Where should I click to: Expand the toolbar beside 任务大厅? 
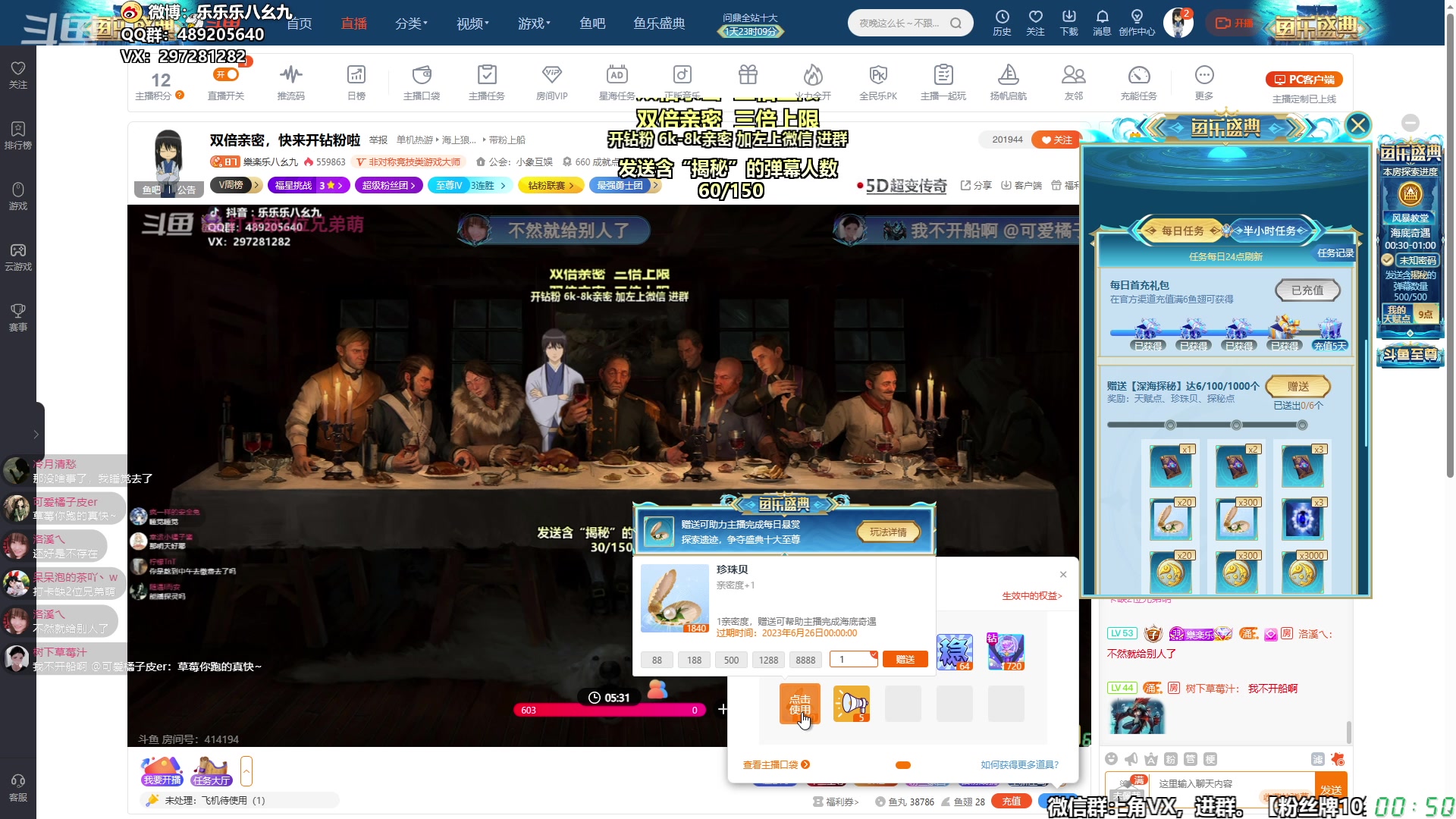coord(246,771)
